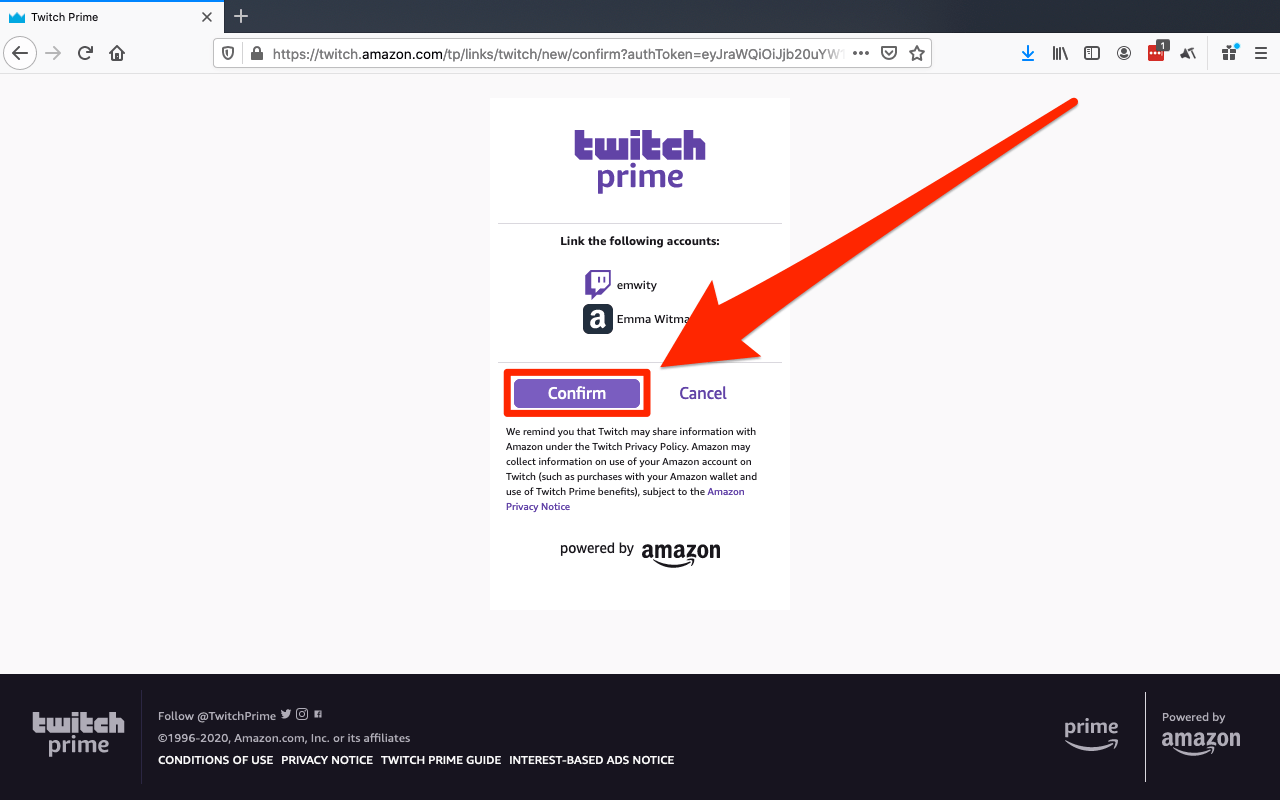Screen dimensions: 1280x800
Task: Open a new tab with plus button
Action: pyautogui.click(x=240, y=16)
